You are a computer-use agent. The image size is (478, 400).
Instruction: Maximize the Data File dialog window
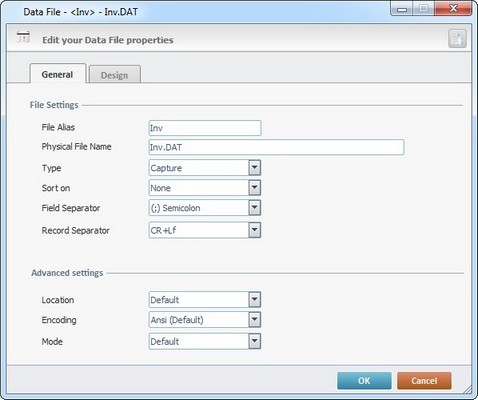pyautogui.click(x=423, y=9)
